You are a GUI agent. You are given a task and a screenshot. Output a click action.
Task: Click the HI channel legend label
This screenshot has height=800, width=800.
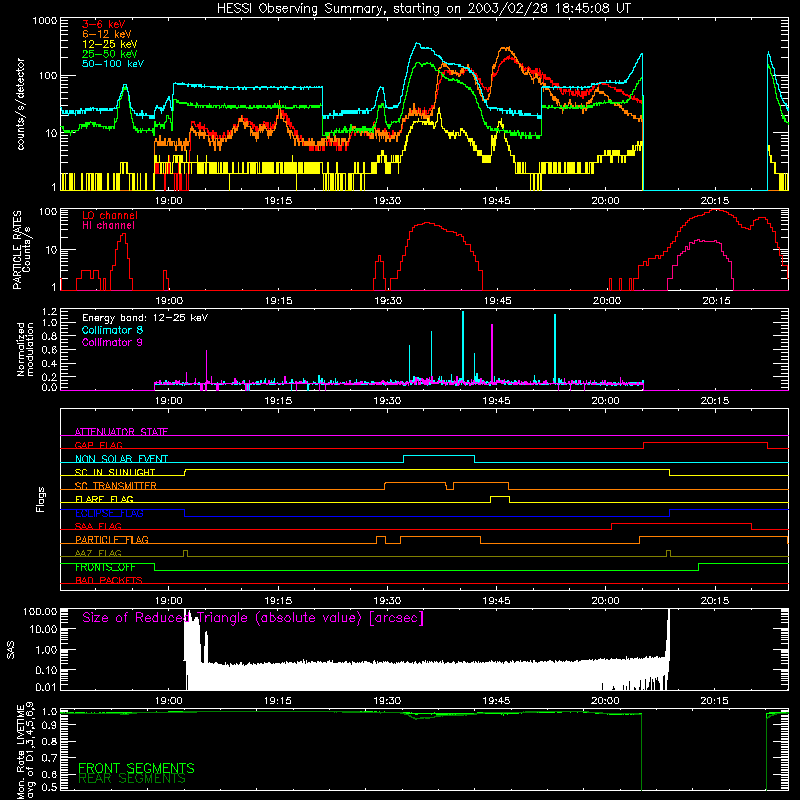(x=108, y=226)
